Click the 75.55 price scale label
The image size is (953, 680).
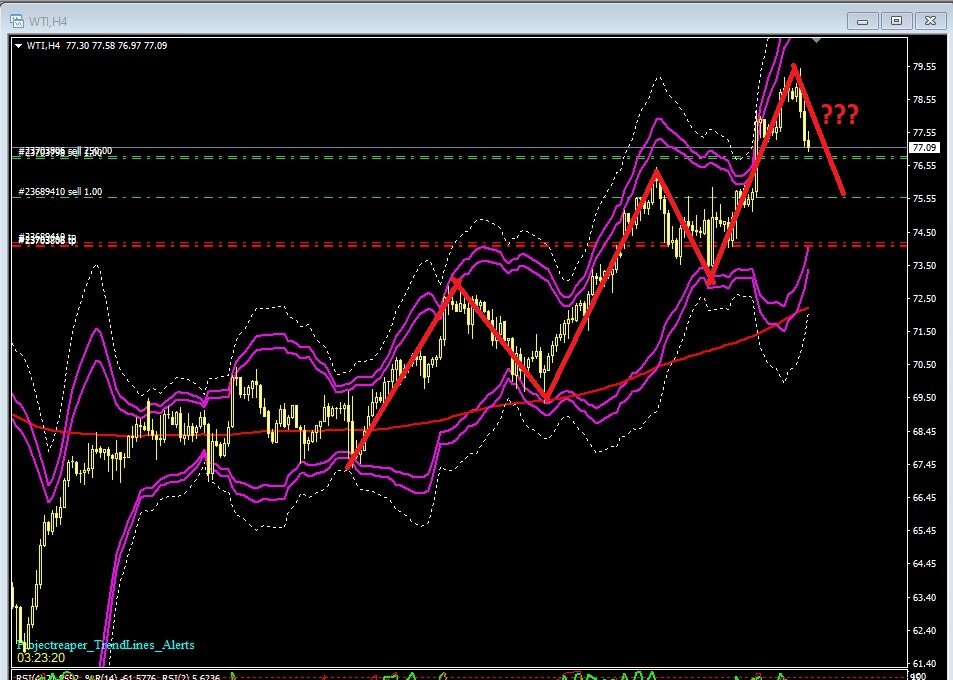point(924,199)
